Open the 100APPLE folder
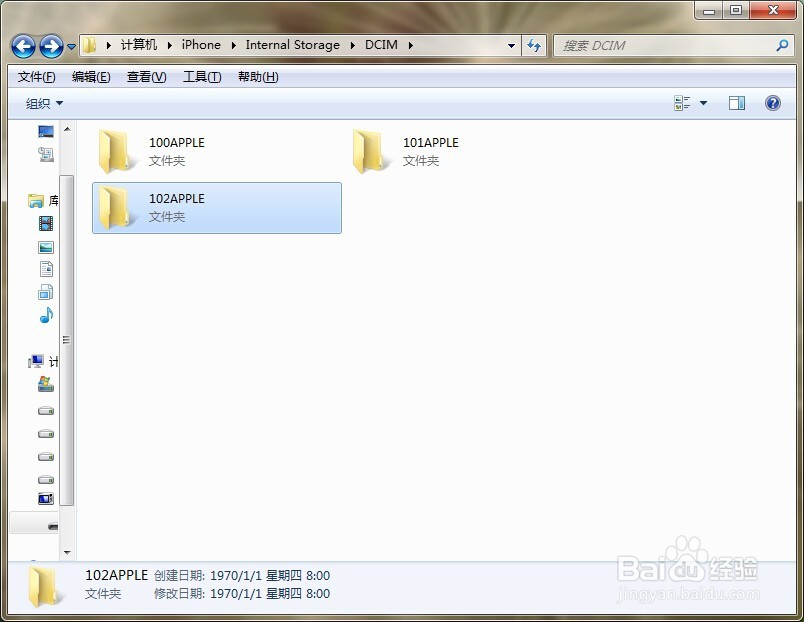The width and height of the screenshot is (804, 622). click(216, 152)
